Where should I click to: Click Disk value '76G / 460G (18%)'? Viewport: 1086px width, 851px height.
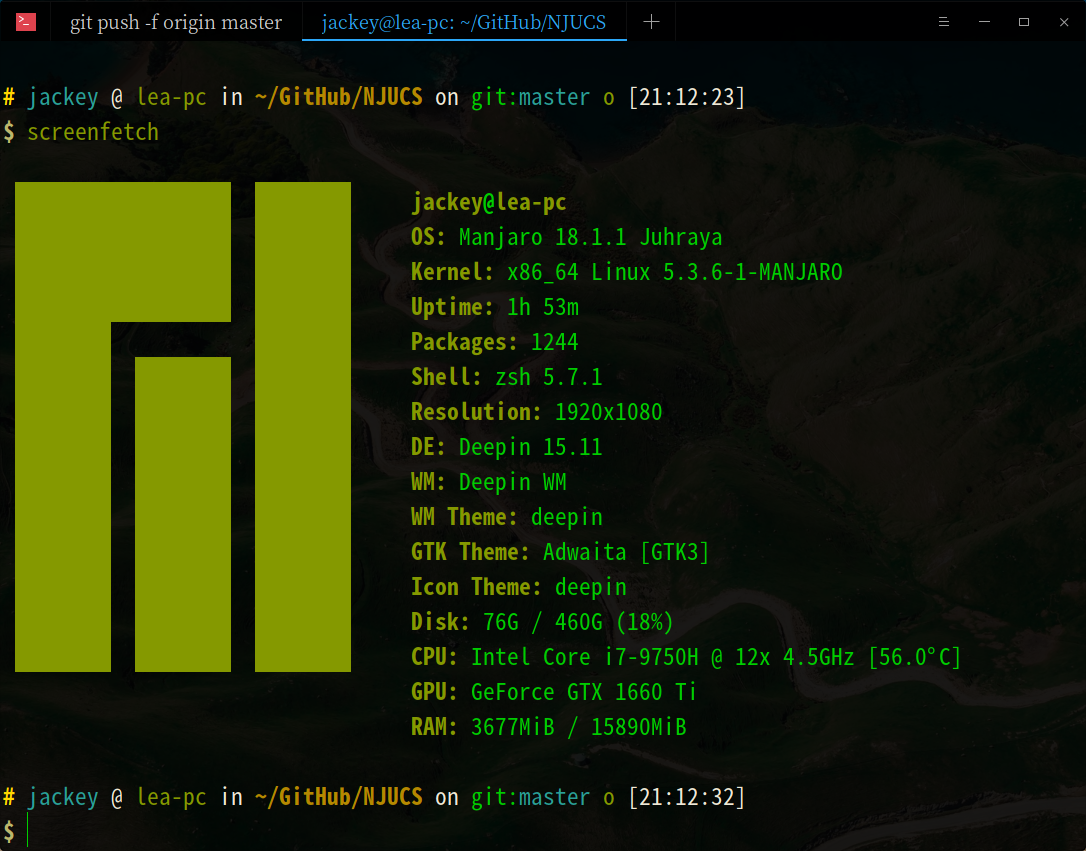pyautogui.click(x=578, y=622)
